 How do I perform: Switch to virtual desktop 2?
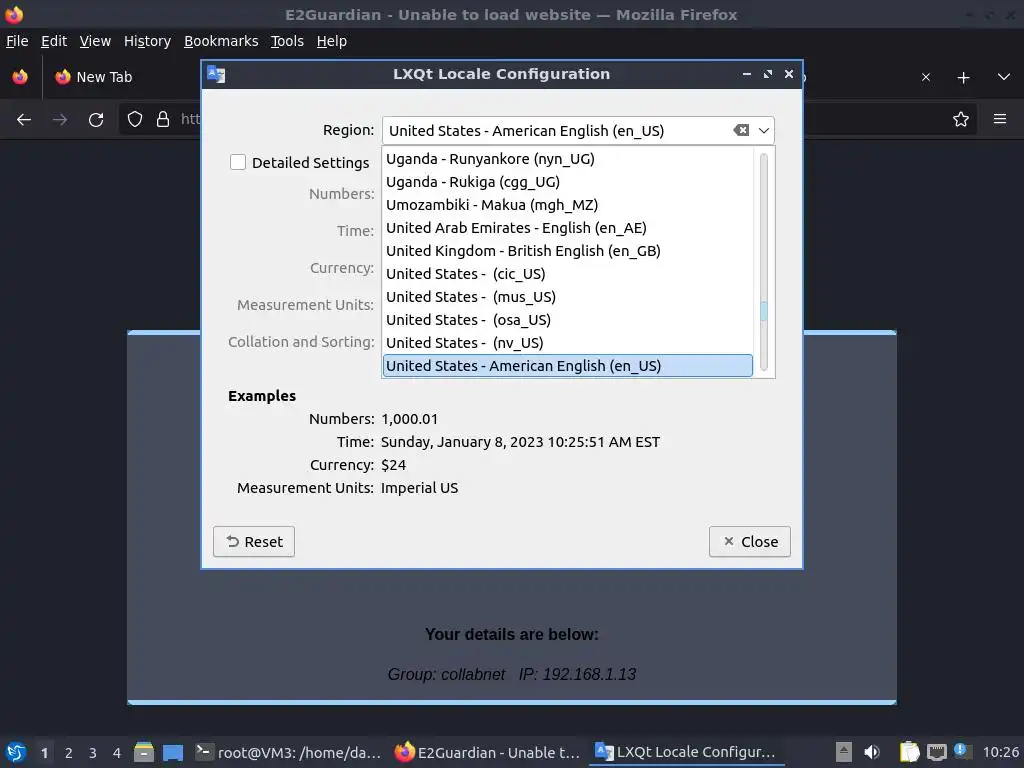click(x=69, y=753)
